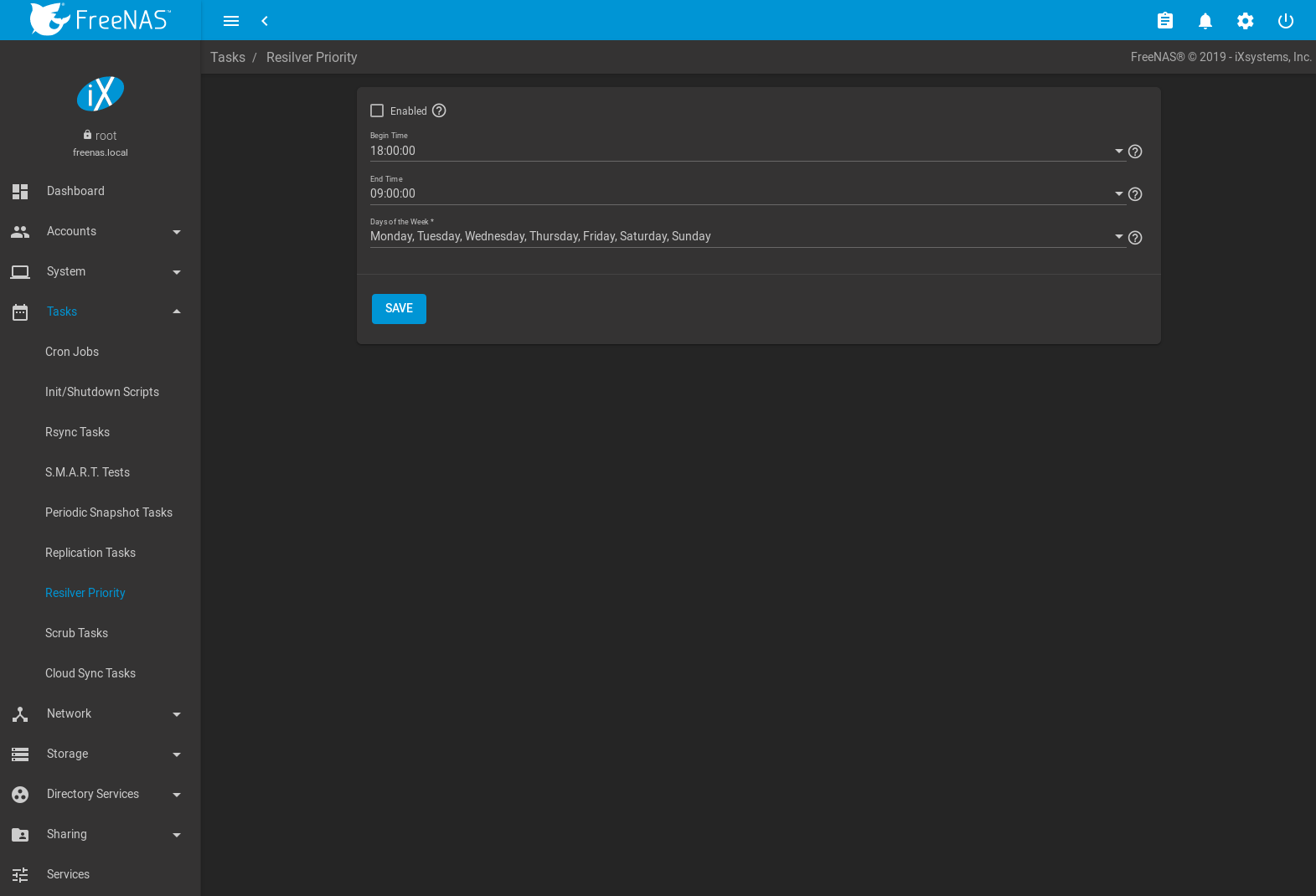Click the root username label
Viewport: 1316px width, 896px height.
[x=106, y=136]
